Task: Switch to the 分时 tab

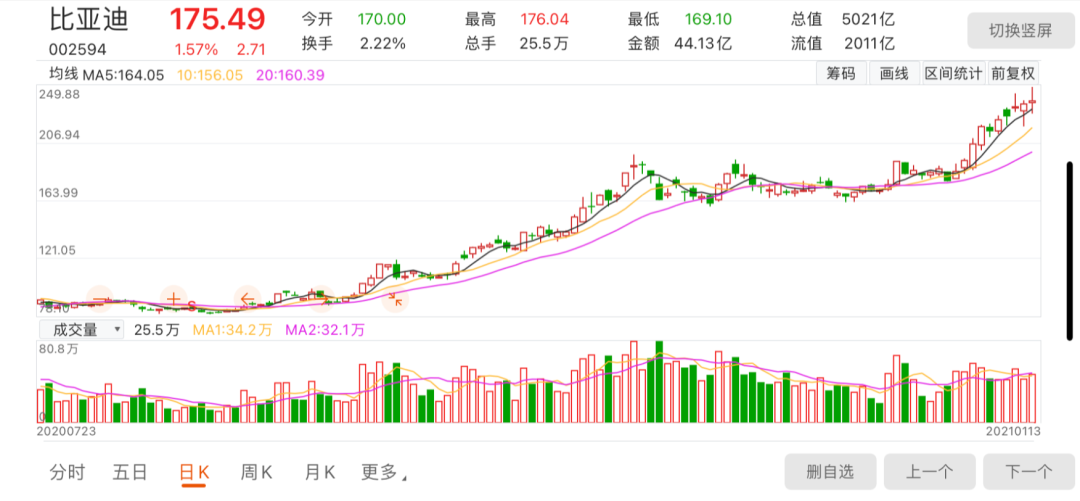Action: coord(67,472)
